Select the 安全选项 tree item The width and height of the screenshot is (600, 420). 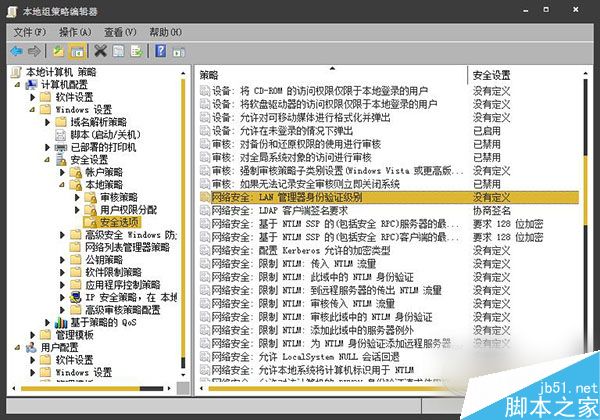coord(119,222)
